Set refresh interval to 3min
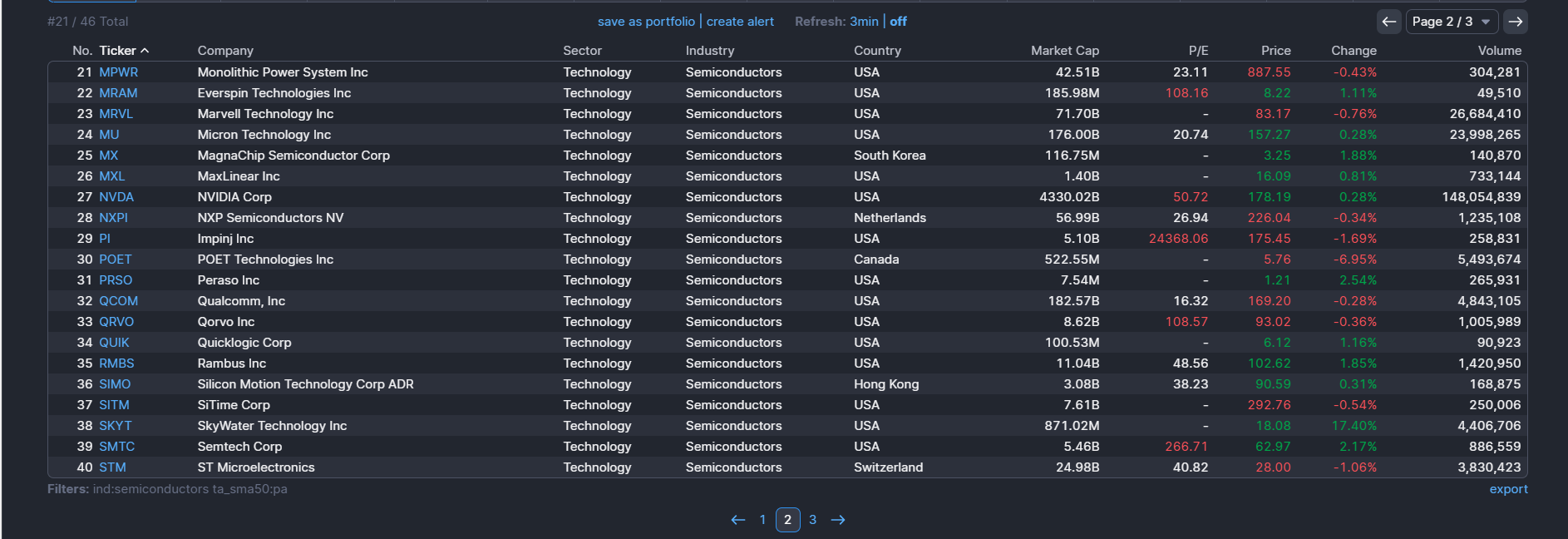Screen dimensions: 1568x539 864,22
